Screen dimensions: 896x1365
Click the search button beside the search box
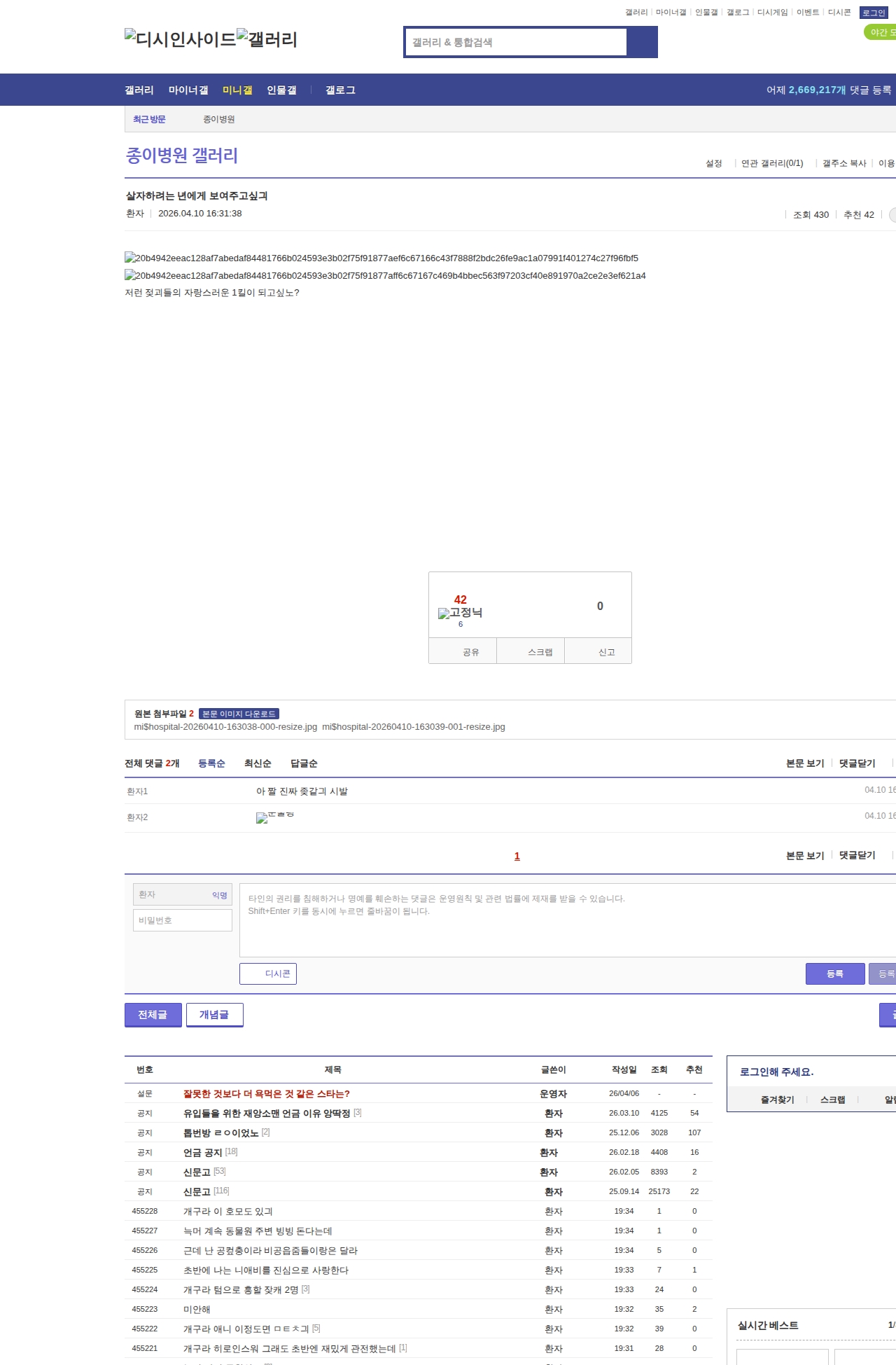point(641,42)
